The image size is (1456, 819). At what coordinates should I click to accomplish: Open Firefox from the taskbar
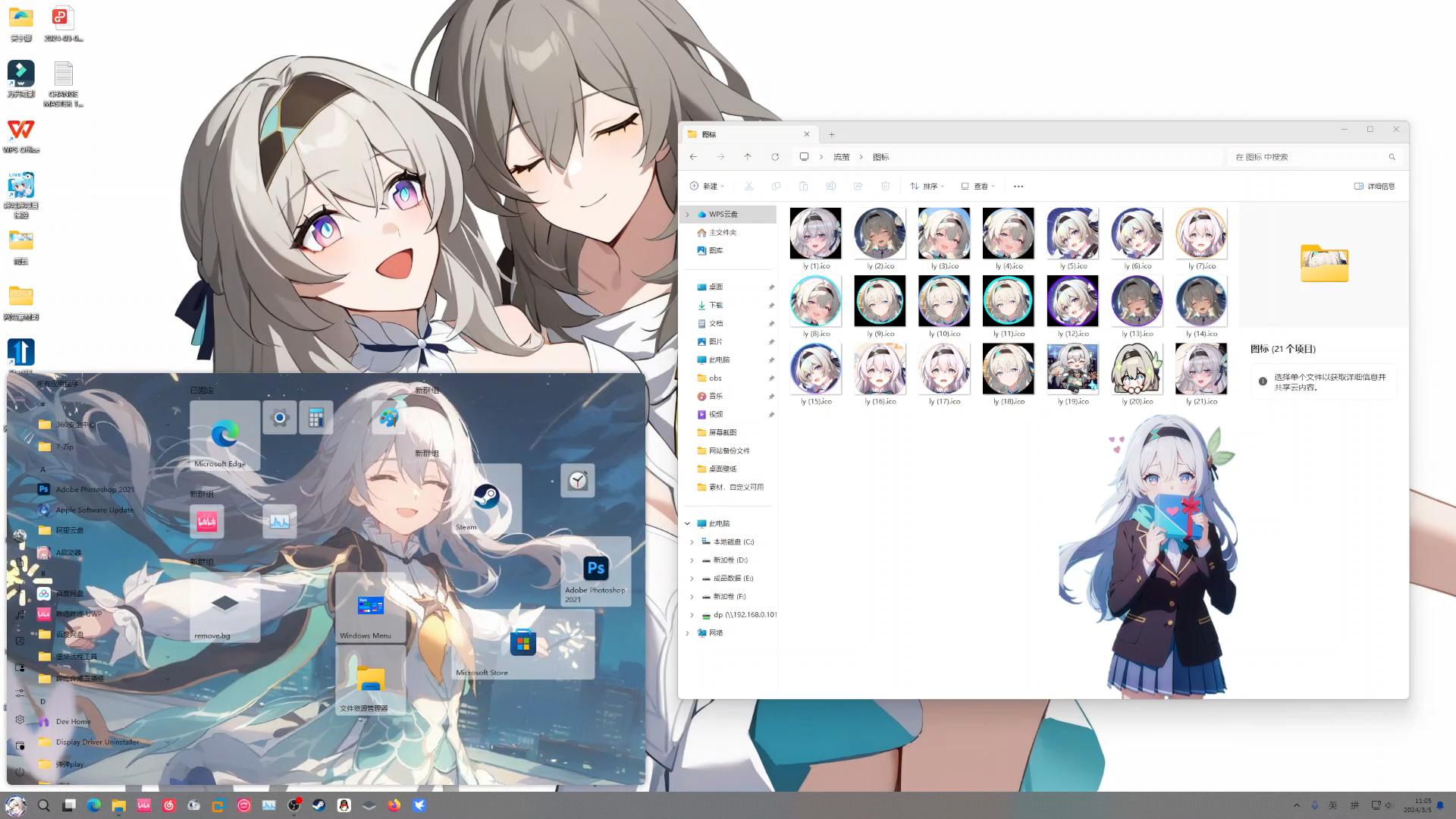394,805
